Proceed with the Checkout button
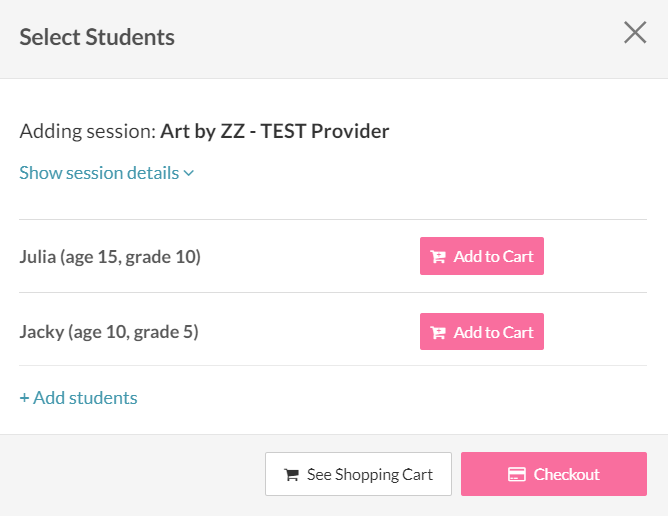668x516 pixels. [554, 474]
